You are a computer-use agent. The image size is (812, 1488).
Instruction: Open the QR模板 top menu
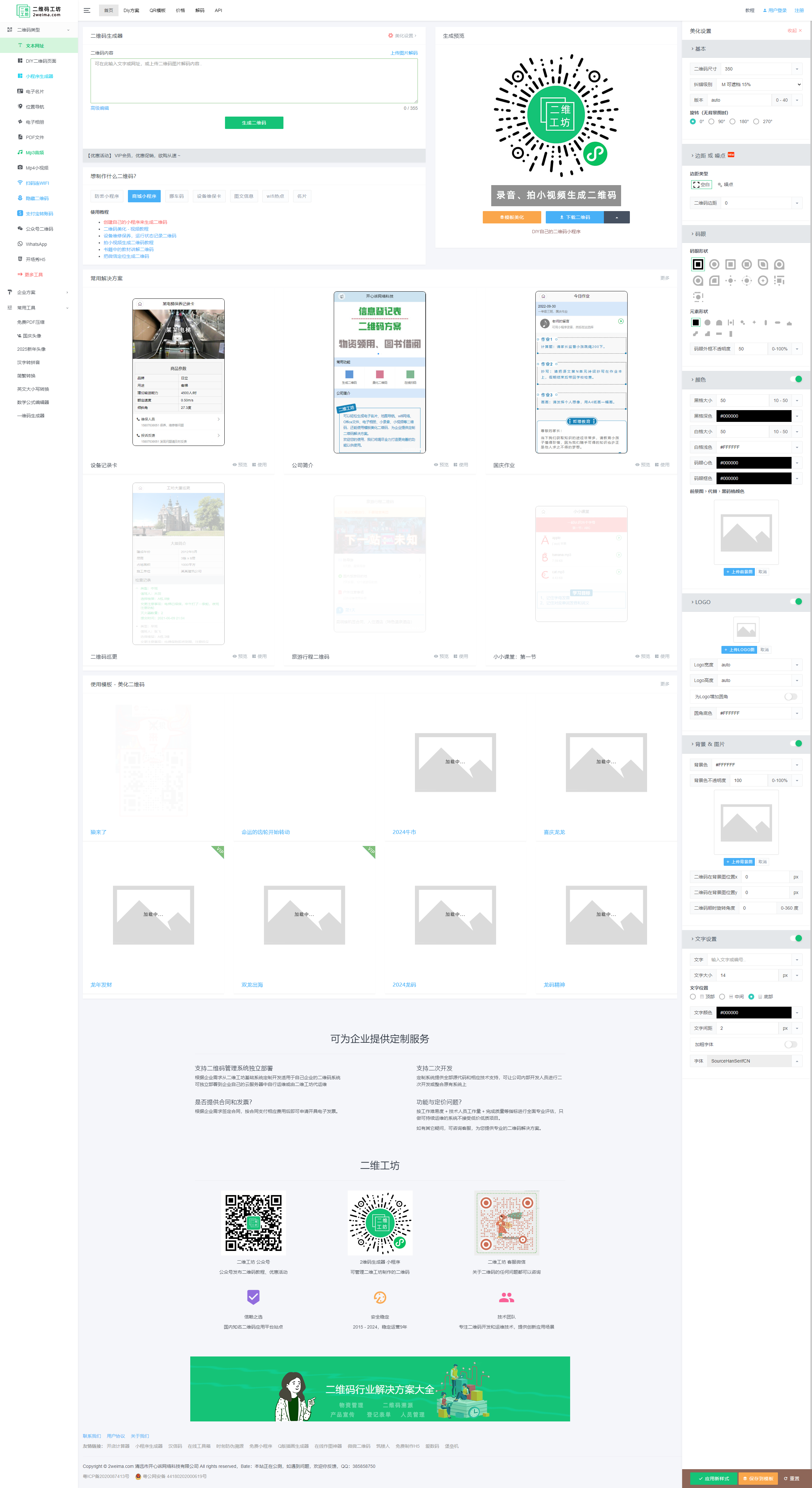(x=157, y=10)
